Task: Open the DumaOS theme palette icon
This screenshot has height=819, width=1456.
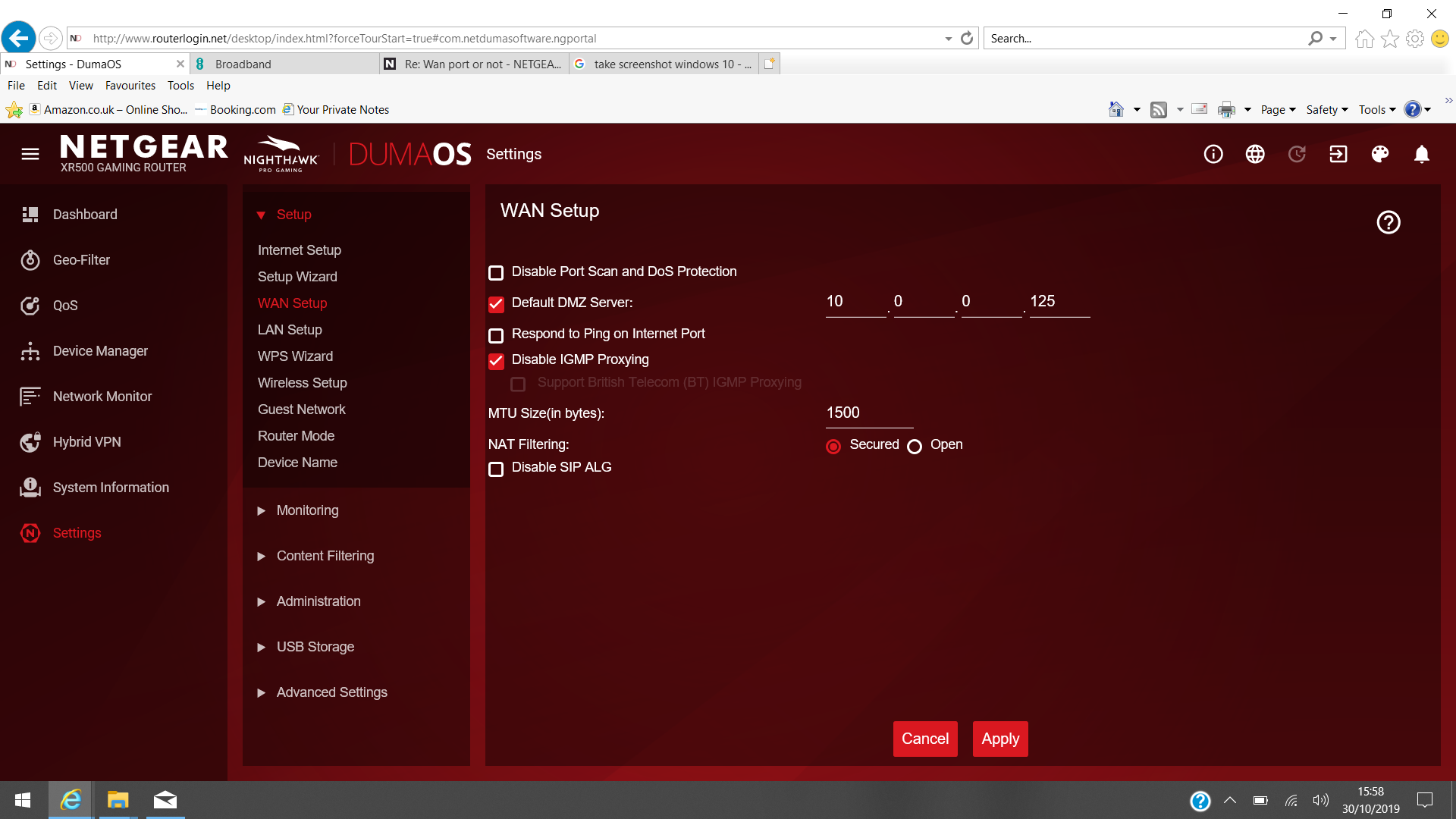Action: (1379, 154)
